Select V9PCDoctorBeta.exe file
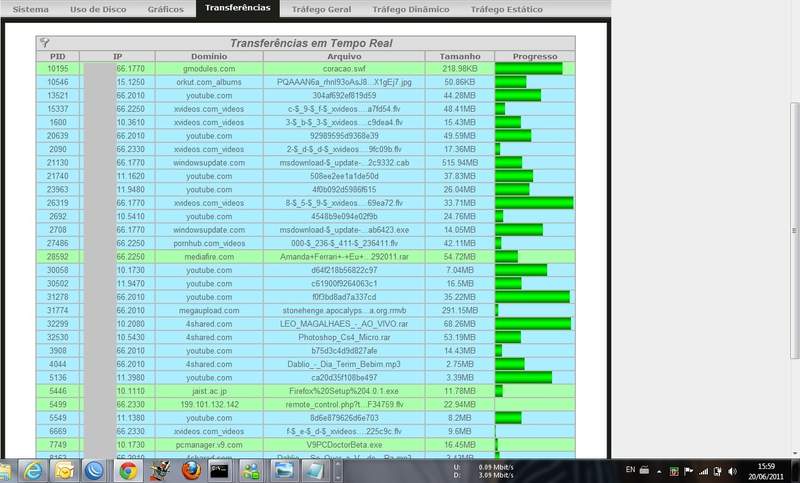This screenshot has width=800, height=483. pyautogui.click(x=344, y=445)
